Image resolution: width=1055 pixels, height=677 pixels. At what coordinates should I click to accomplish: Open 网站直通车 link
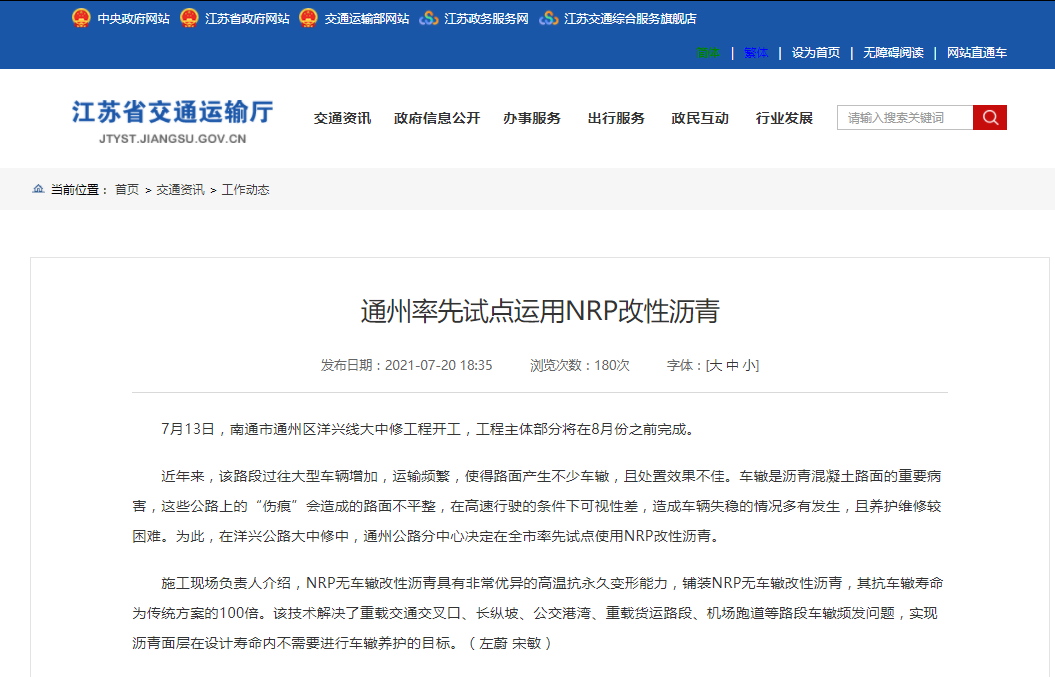click(x=977, y=52)
